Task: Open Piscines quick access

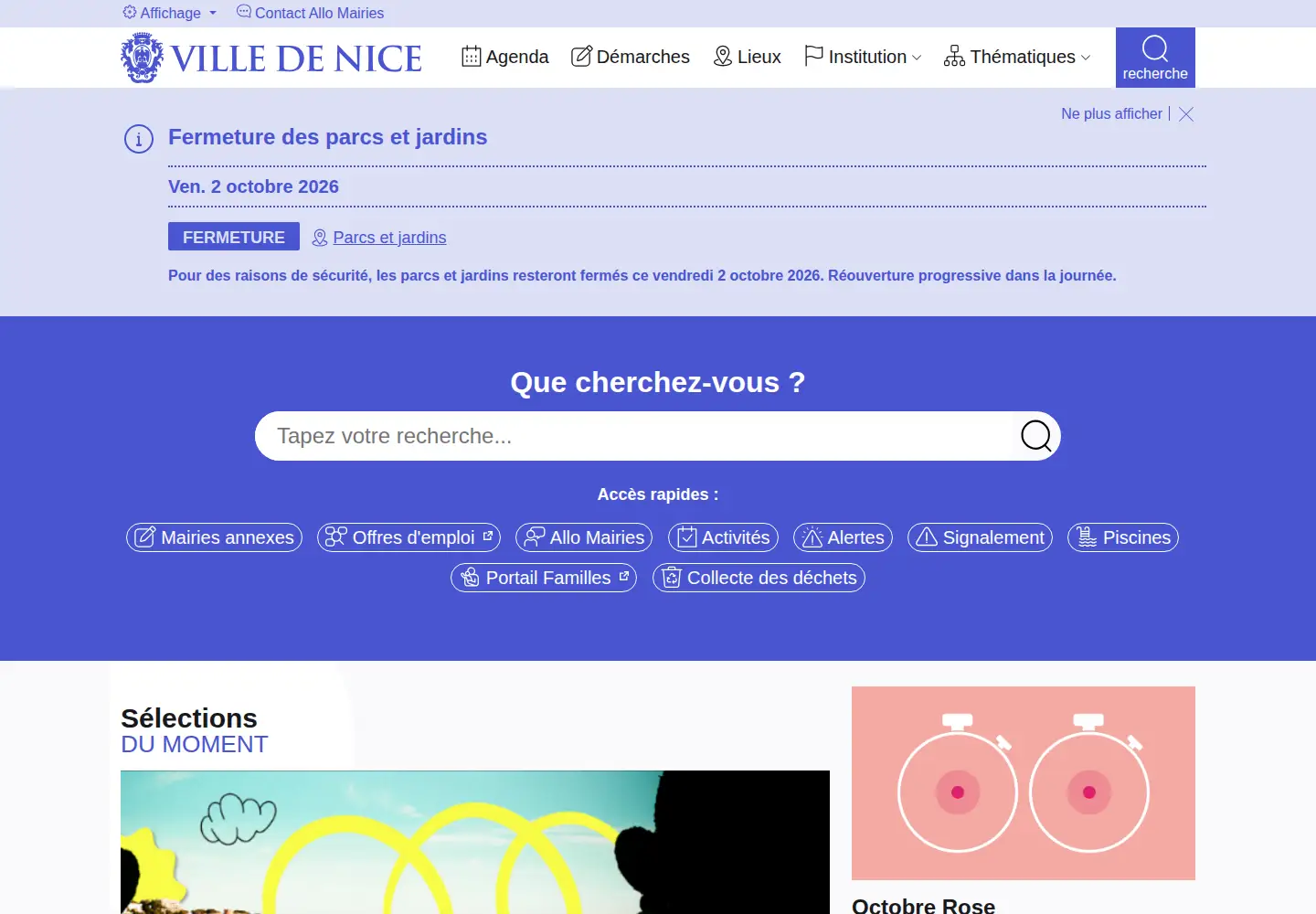Action: (x=1123, y=537)
